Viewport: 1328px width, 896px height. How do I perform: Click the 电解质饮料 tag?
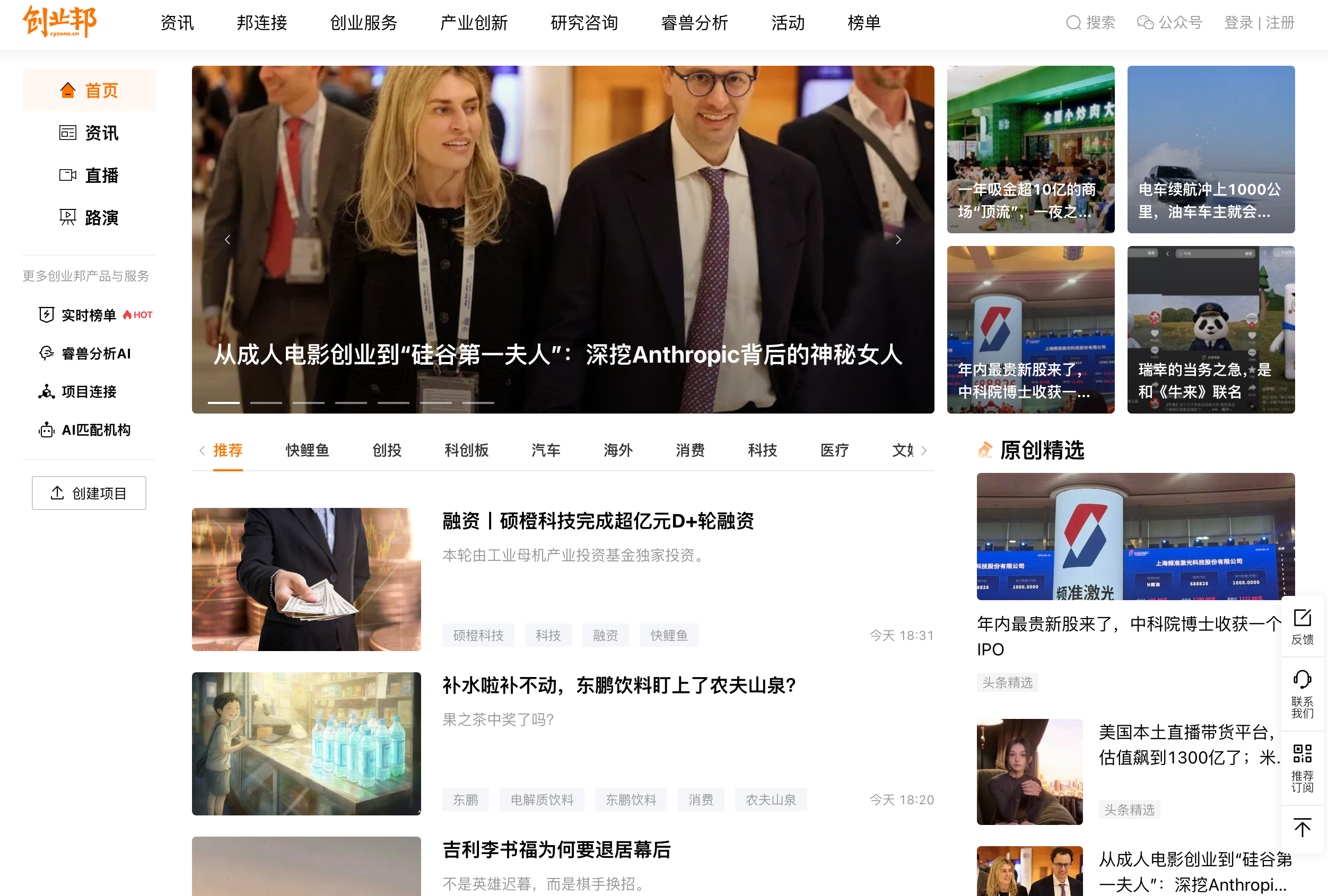(541, 800)
